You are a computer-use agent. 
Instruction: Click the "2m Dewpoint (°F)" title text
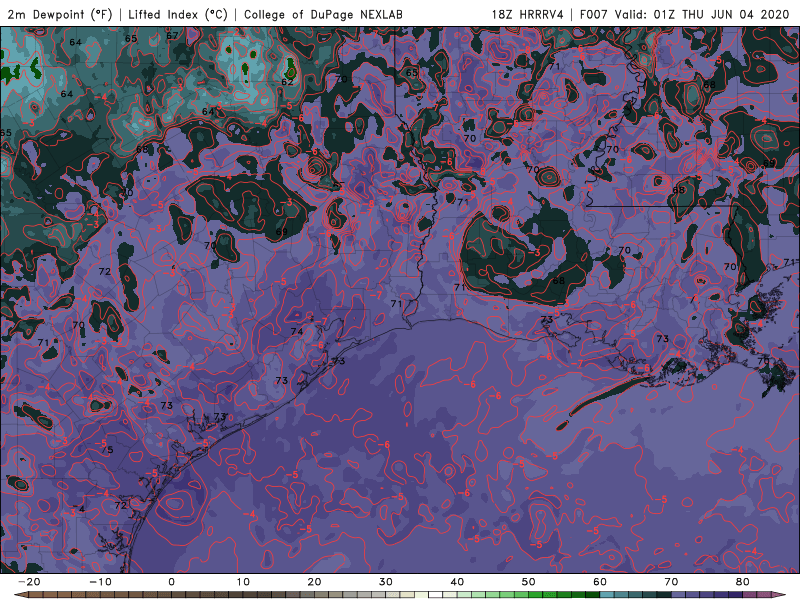click(59, 14)
